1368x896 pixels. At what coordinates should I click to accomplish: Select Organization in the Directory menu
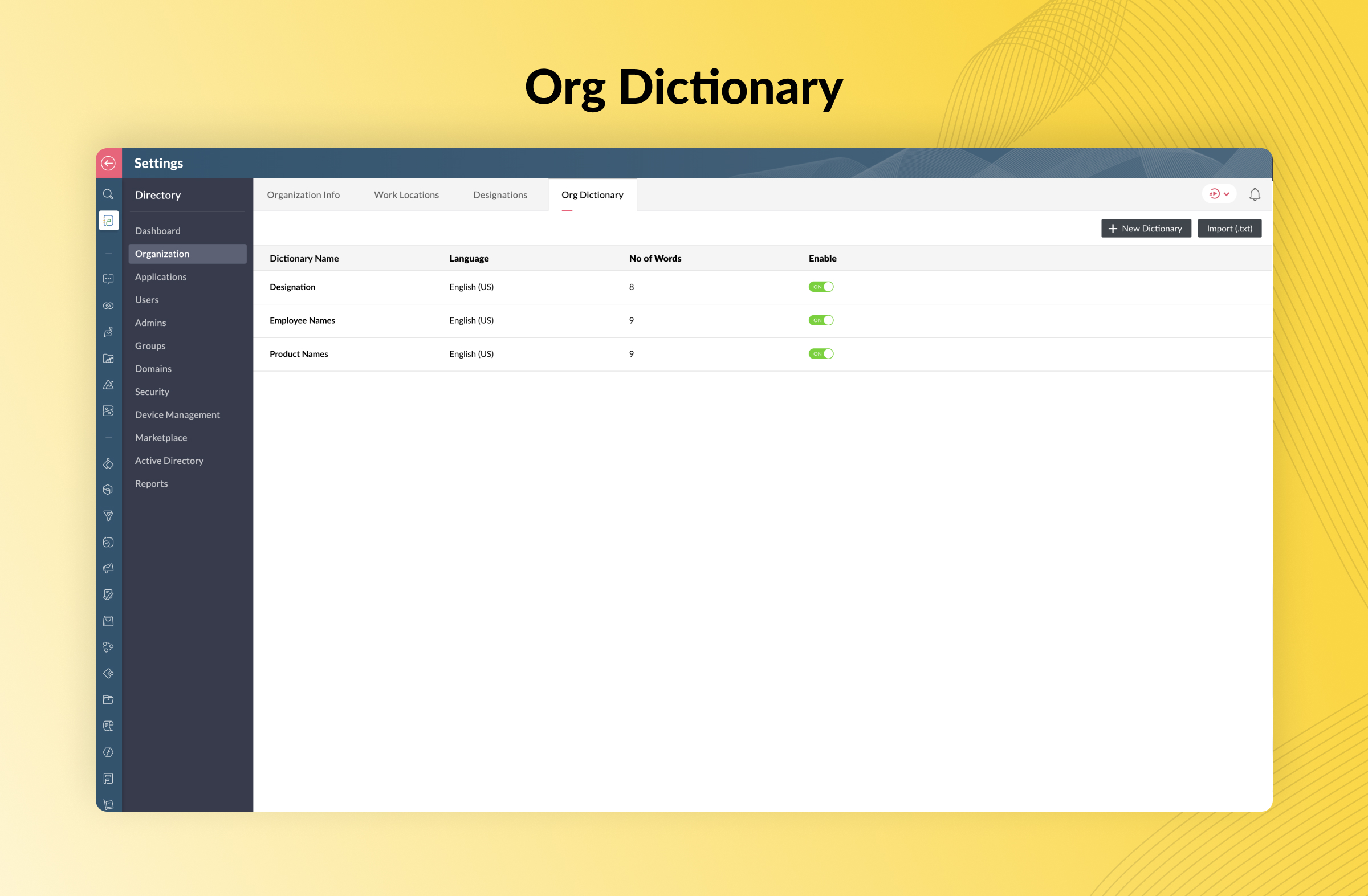coord(188,254)
